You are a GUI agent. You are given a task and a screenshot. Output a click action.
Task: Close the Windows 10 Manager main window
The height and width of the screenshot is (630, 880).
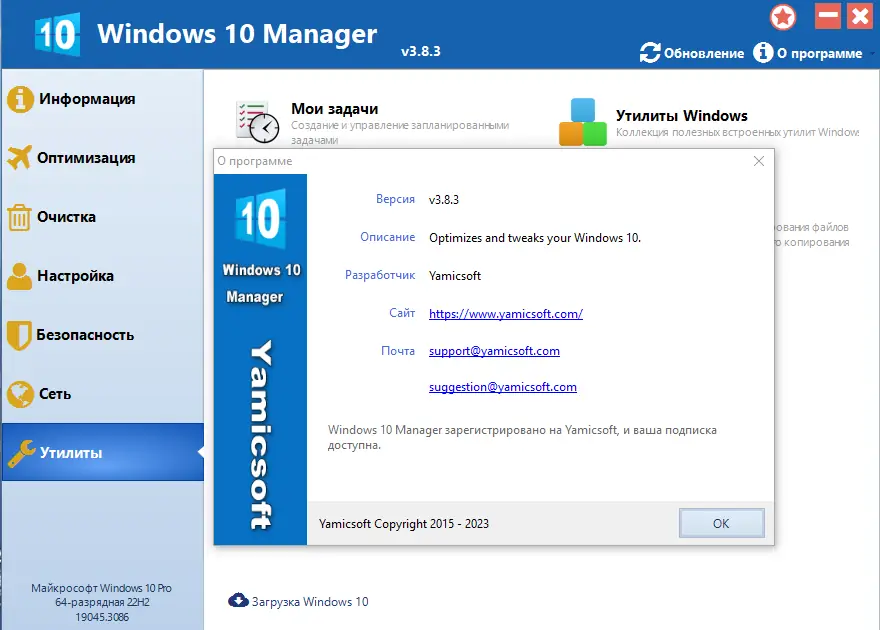pos(860,16)
